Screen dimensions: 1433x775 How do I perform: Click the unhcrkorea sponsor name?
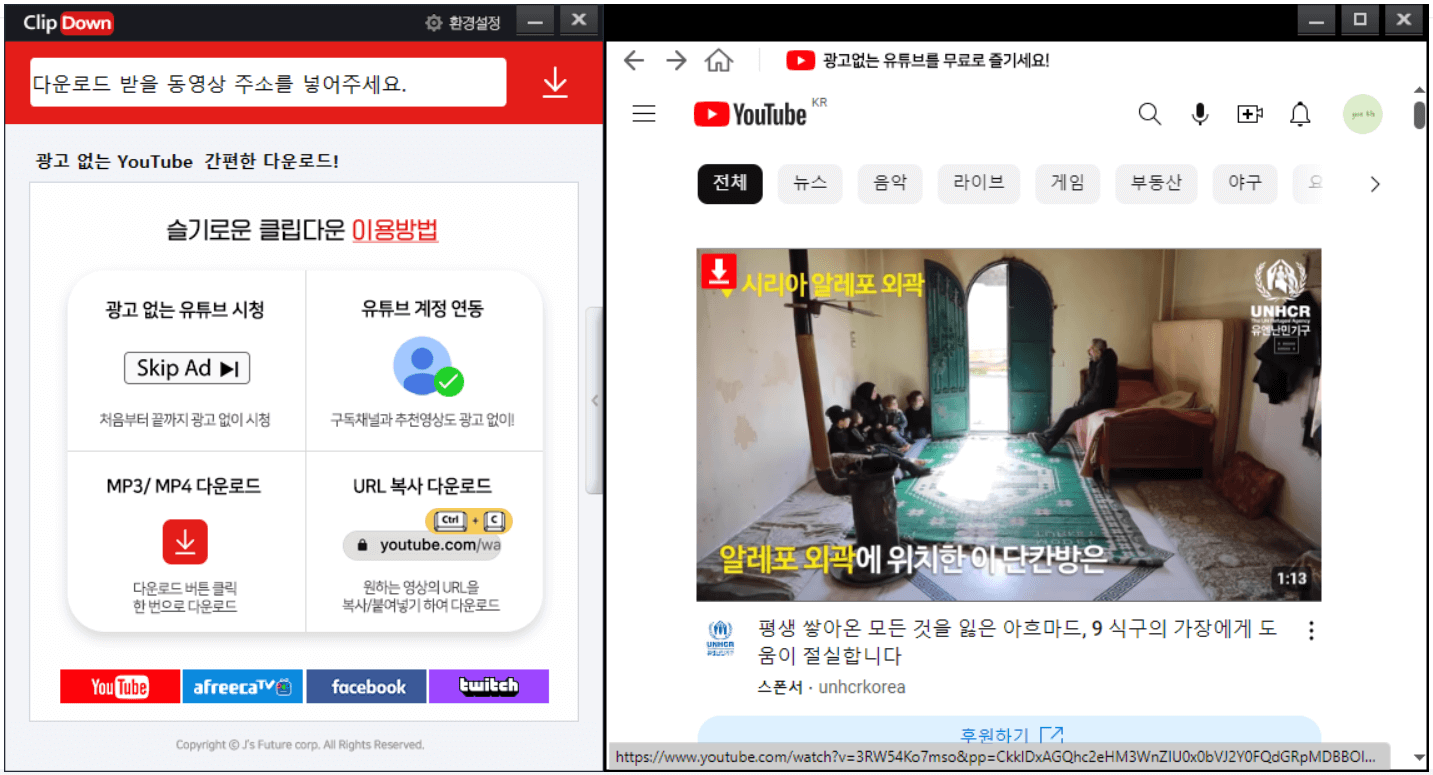coord(862,687)
